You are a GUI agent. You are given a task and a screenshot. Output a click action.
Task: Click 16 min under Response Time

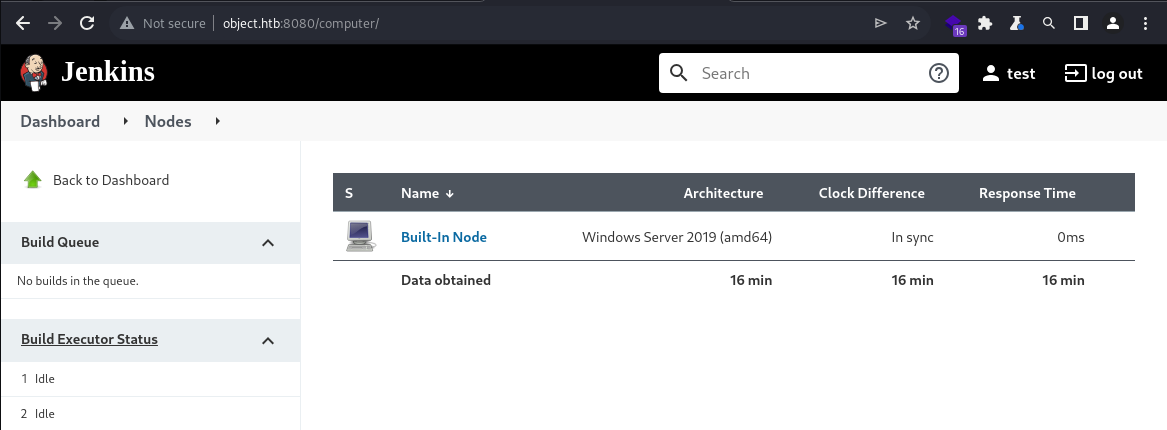pyautogui.click(x=1064, y=280)
